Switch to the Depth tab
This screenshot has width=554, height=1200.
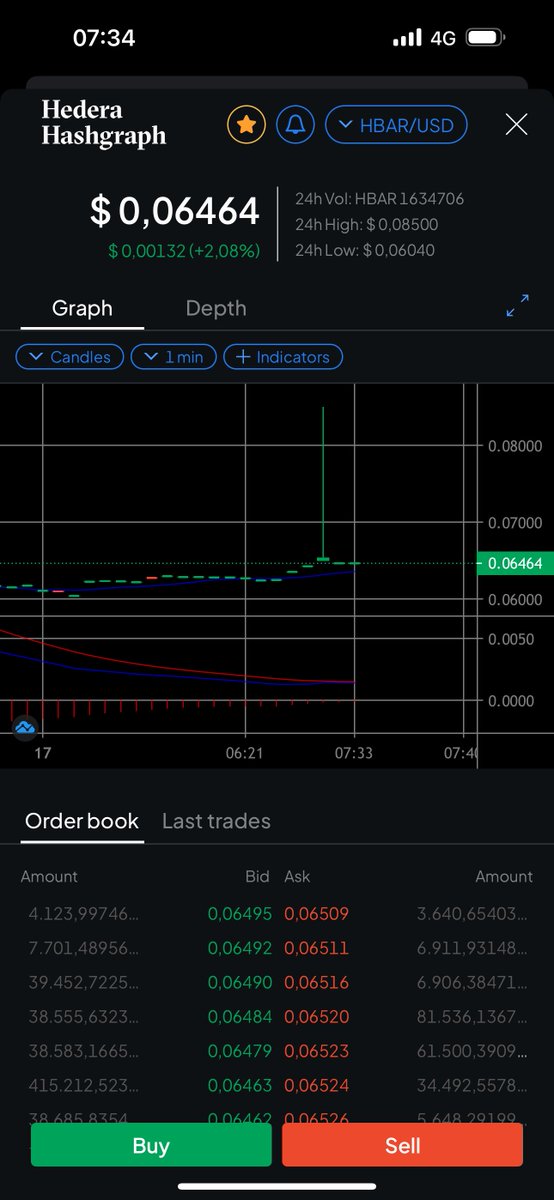click(x=216, y=308)
